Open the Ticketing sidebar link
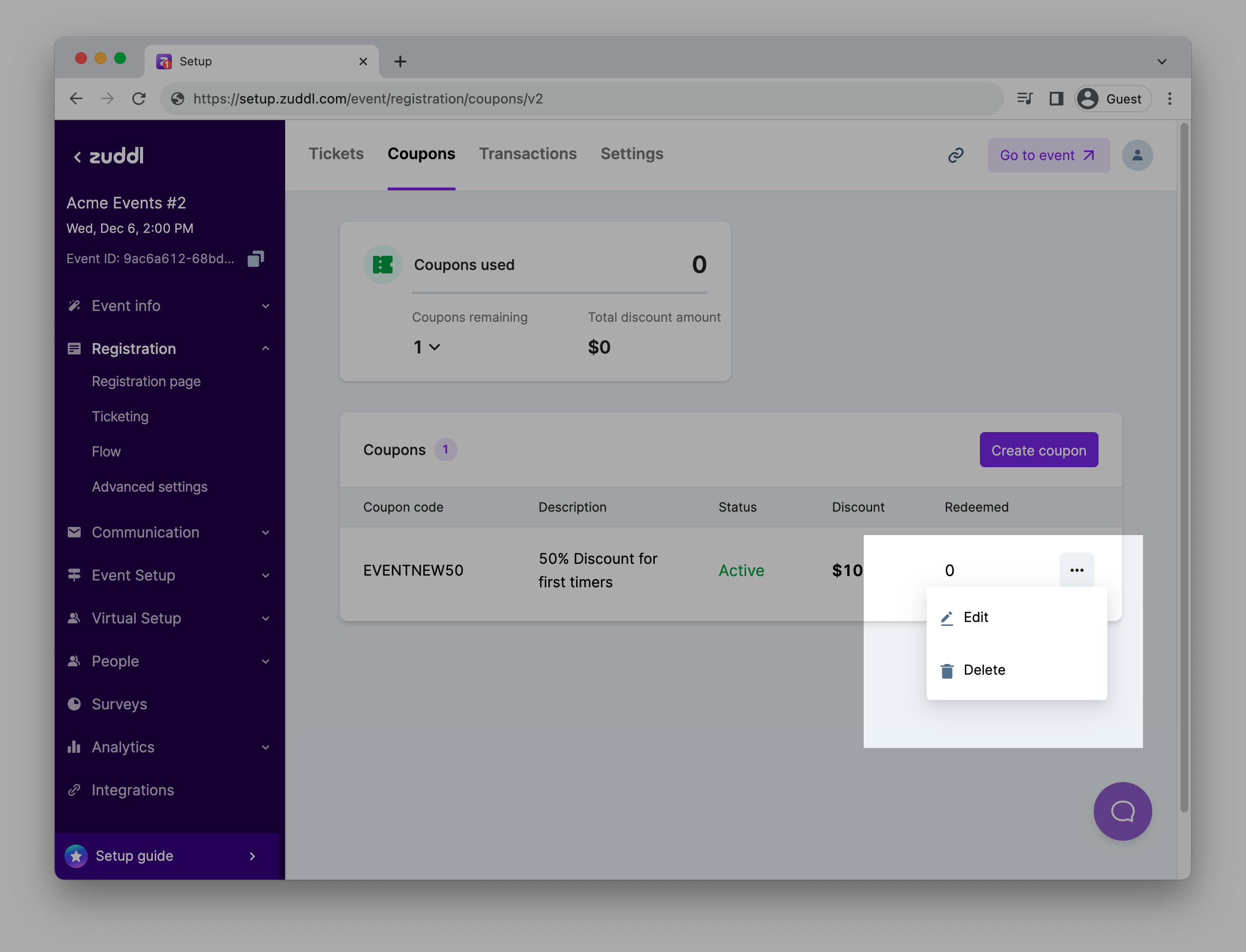 pyautogui.click(x=120, y=416)
